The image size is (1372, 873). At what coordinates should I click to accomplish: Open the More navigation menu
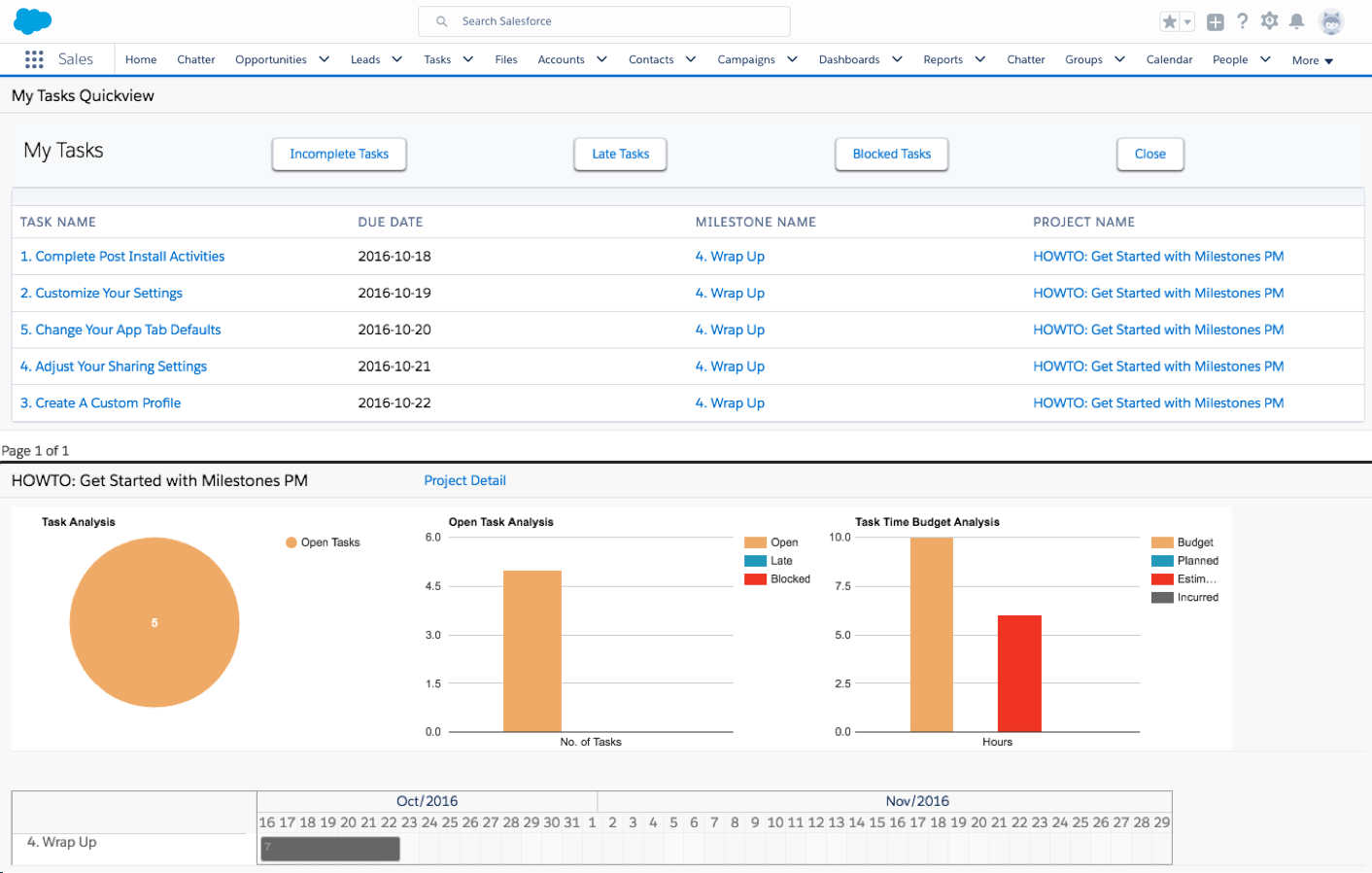tap(1312, 60)
